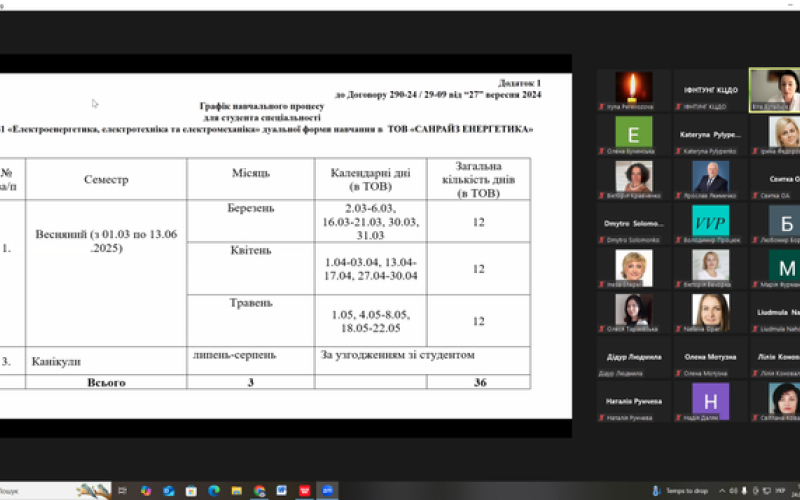800x500 pixels.
Task: Click dates cell '1.04-03.04, 13.04-17.04, 27.04-30.04'
Action: (x=370, y=269)
